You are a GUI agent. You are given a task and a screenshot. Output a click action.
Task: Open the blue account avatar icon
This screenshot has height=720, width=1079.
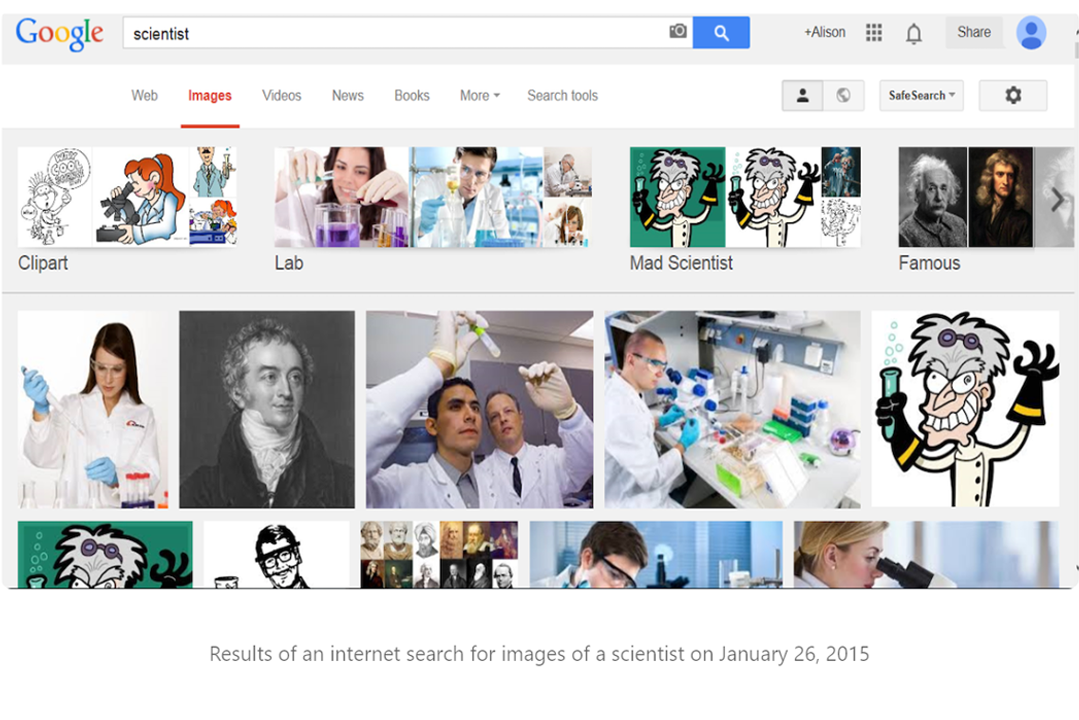1031,32
